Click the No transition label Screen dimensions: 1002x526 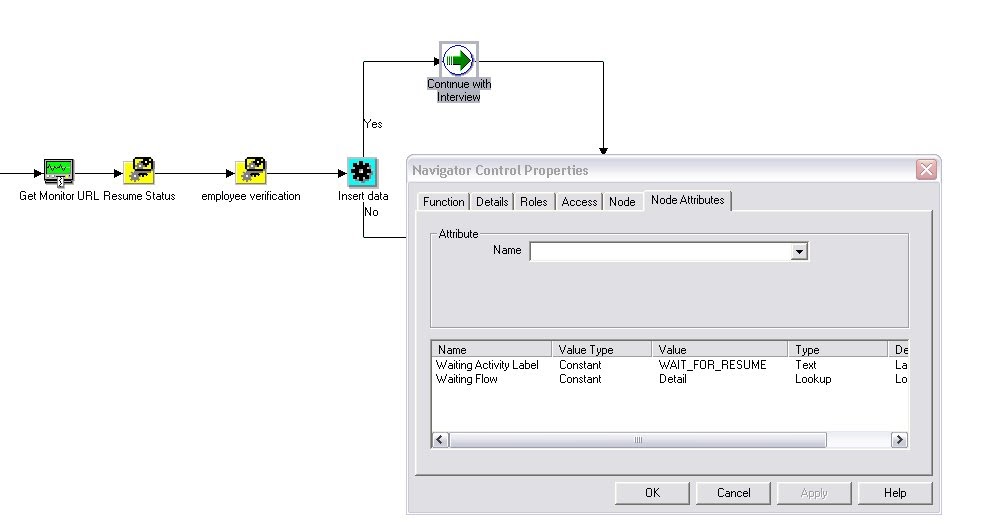(371, 212)
